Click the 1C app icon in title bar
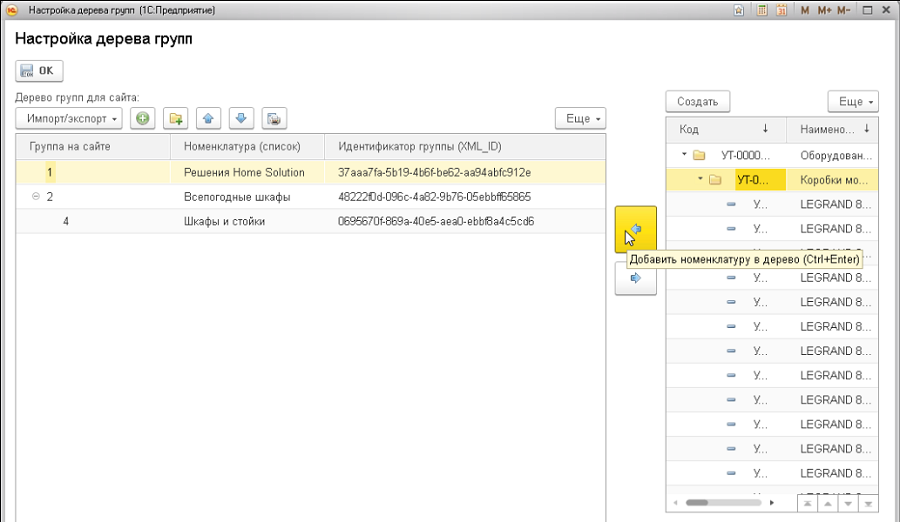Image resolution: width=900 pixels, height=522 pixels. tap(12, 10)
